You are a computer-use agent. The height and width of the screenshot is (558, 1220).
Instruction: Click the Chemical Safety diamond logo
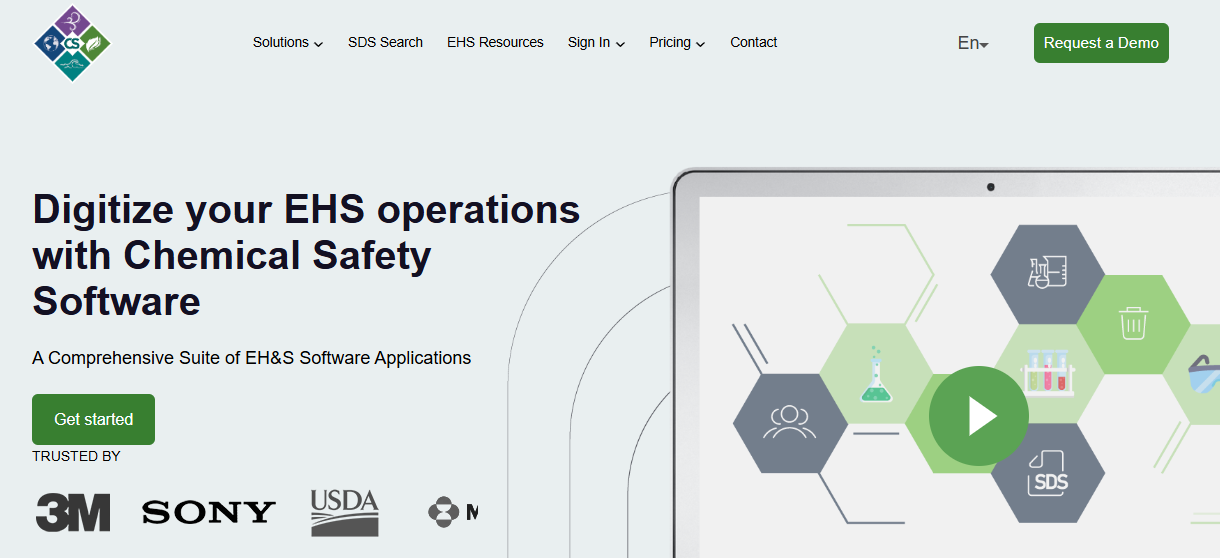[72, 43]
